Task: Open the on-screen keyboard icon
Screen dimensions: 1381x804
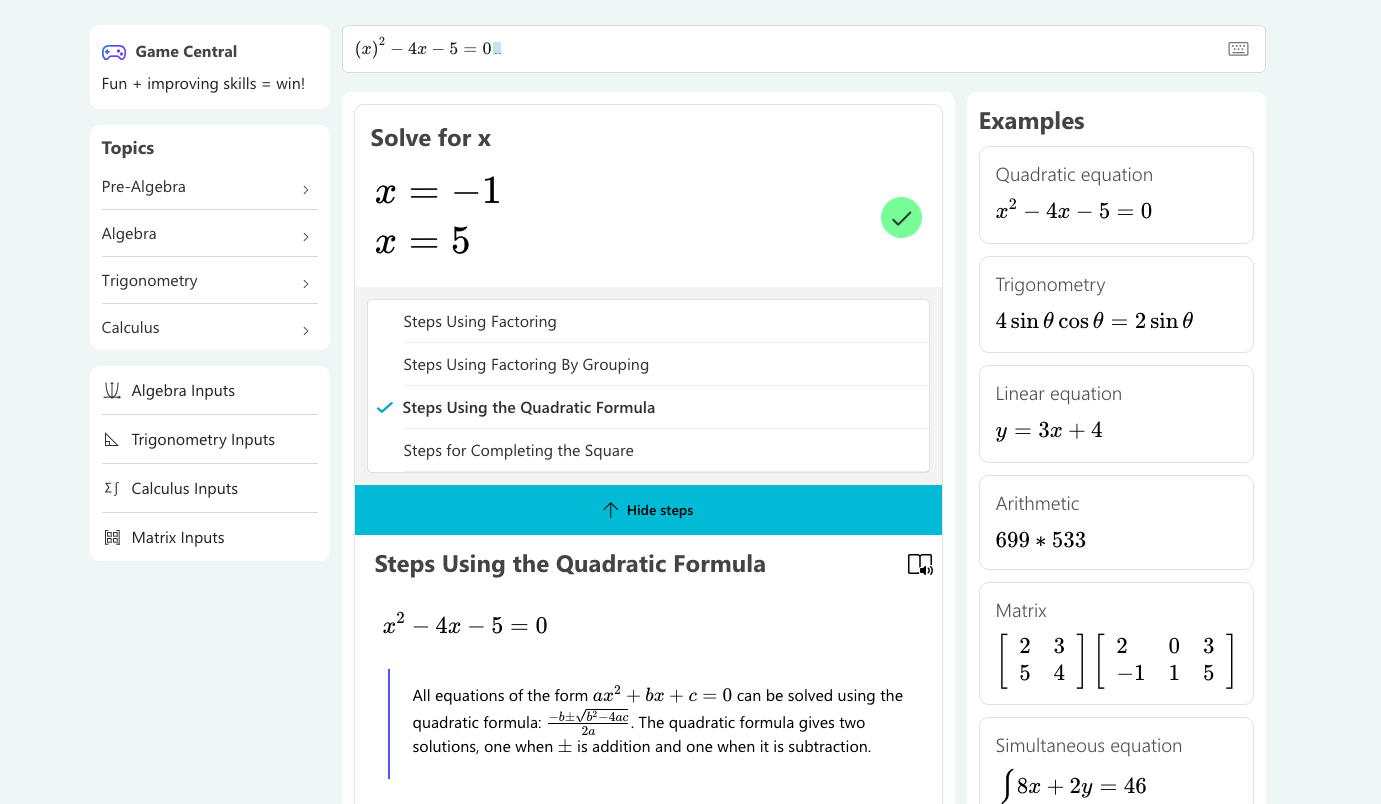Action: point(1238,49)
